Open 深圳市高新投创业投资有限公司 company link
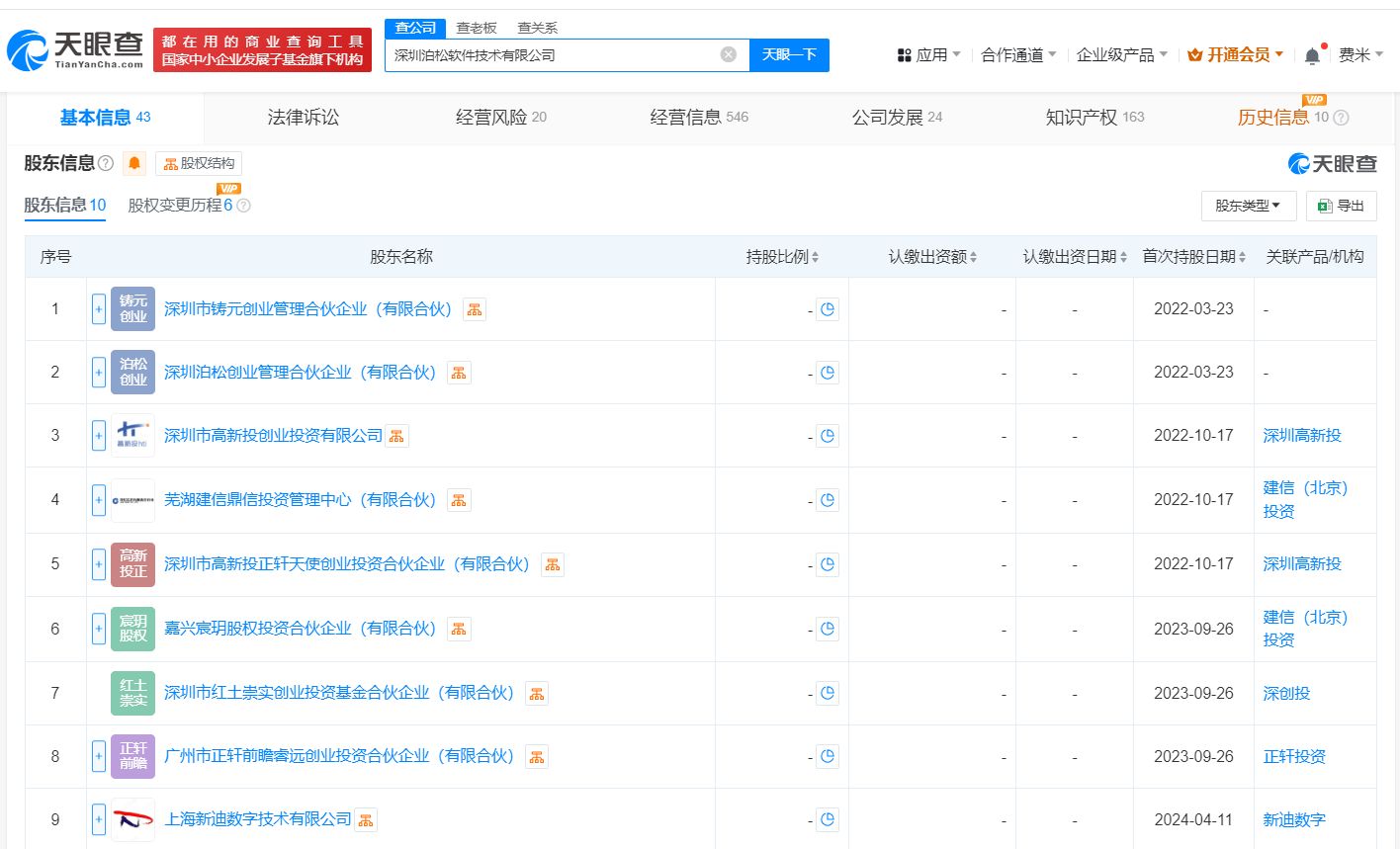This screenshot has width=1400, height=849. (273, 436)
